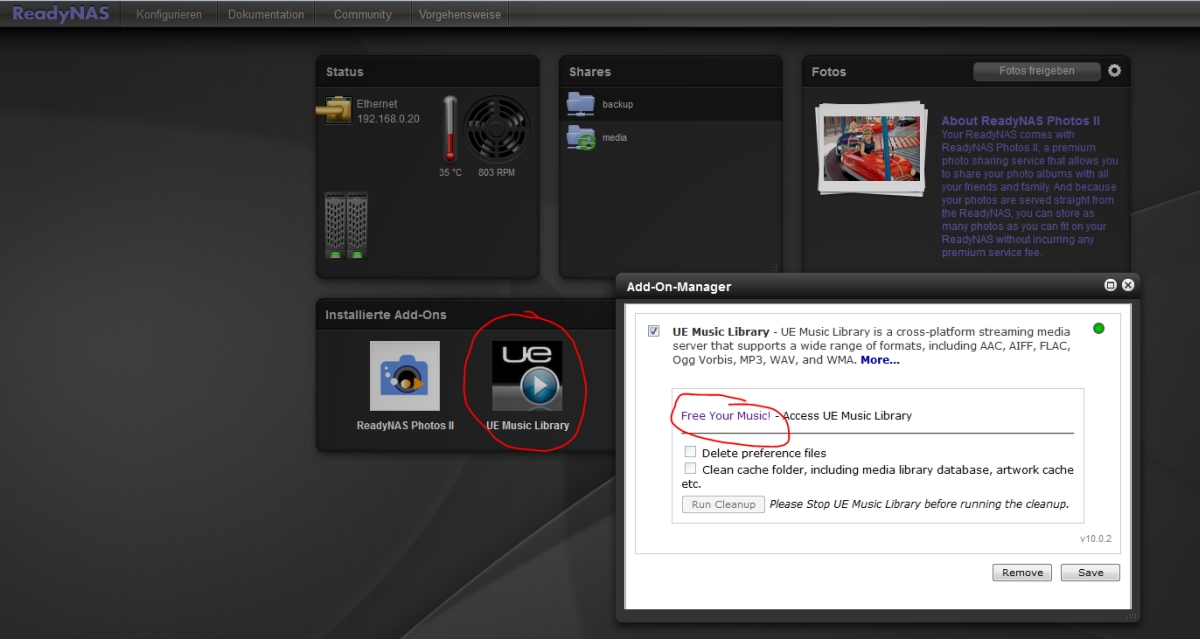Screen dimensions: 1200x639
Task: Click the temperature thermometer icon
Action: tap(450, 128)
